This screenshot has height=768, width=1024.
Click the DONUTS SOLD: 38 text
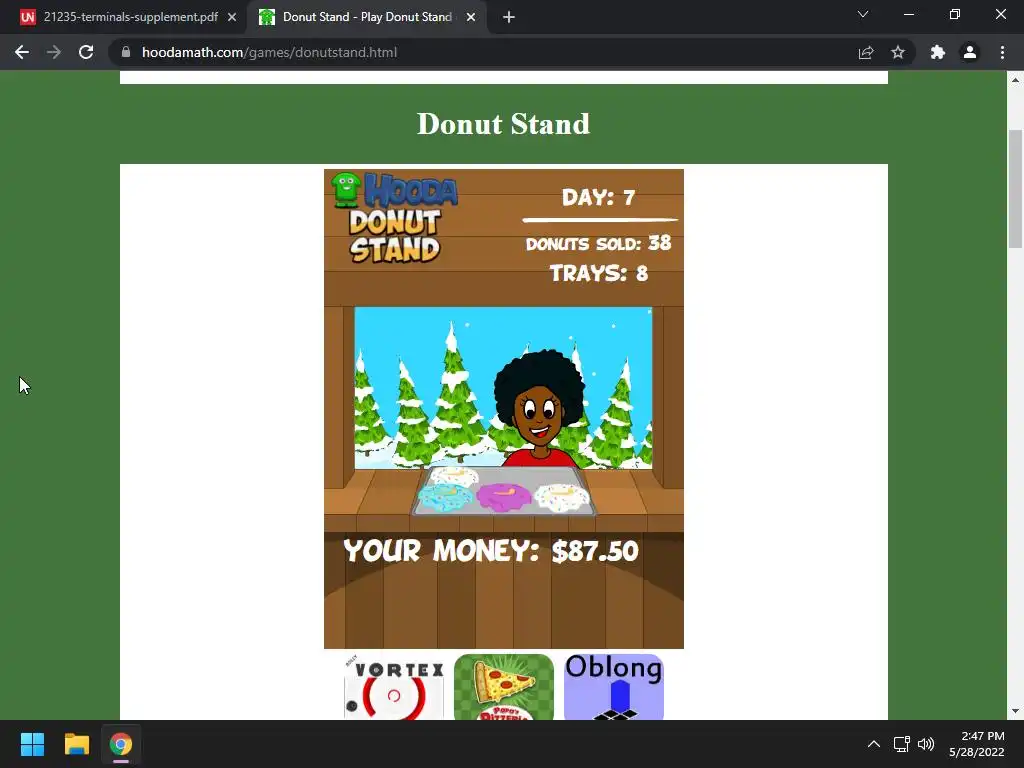click(x=598, y=243)
